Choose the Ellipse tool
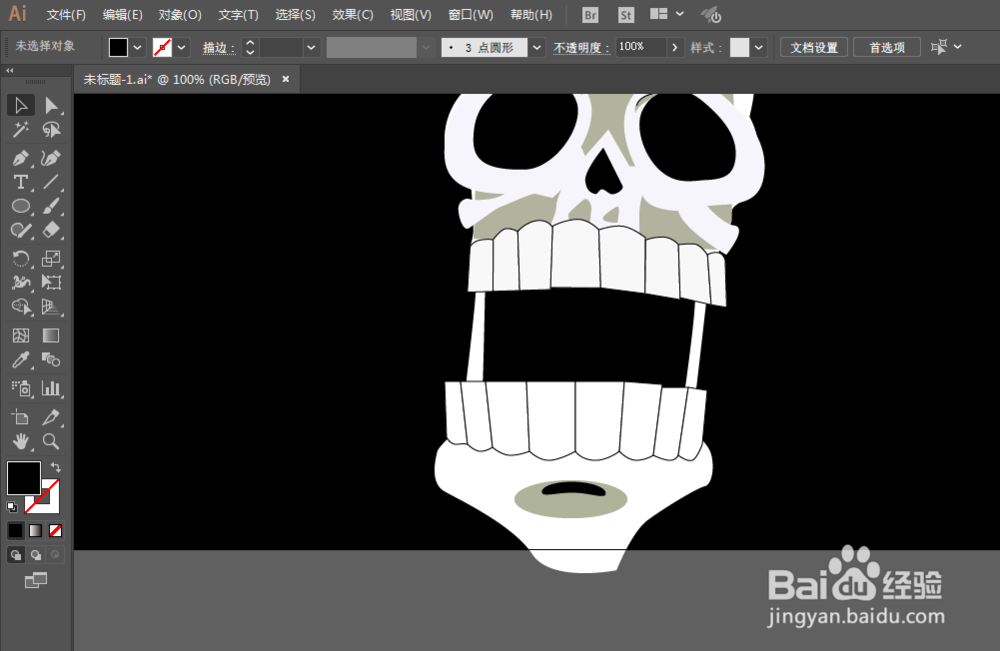The height and width of the screenshot is (651, 1000). coord(20,206)
